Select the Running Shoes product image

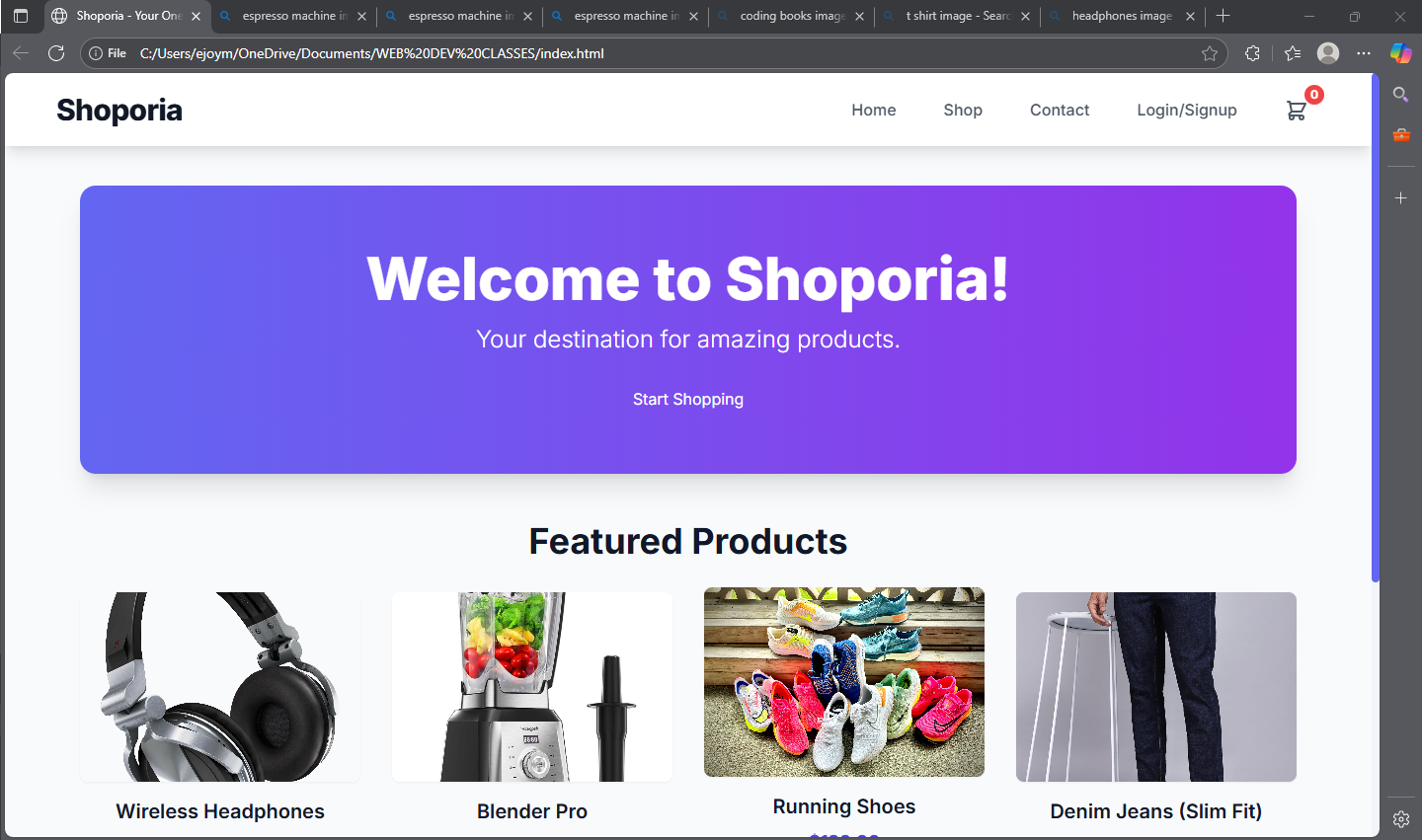844,682
